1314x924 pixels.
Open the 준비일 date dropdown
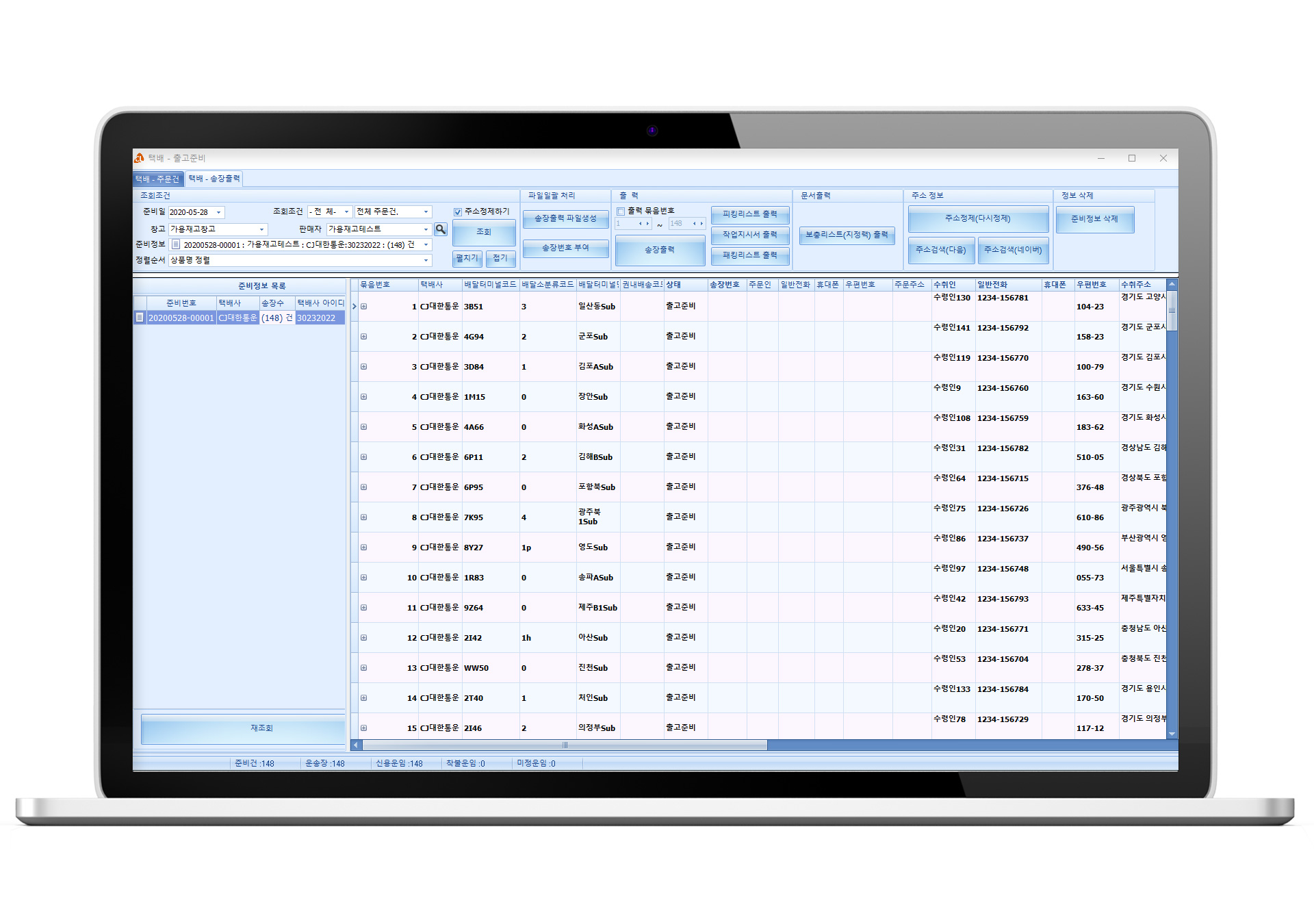219,213
